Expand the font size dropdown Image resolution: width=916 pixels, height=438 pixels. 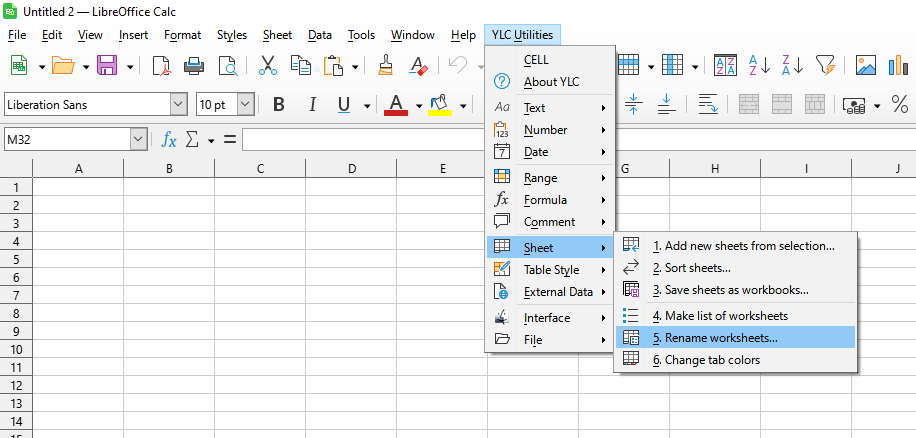click(245, 105)
